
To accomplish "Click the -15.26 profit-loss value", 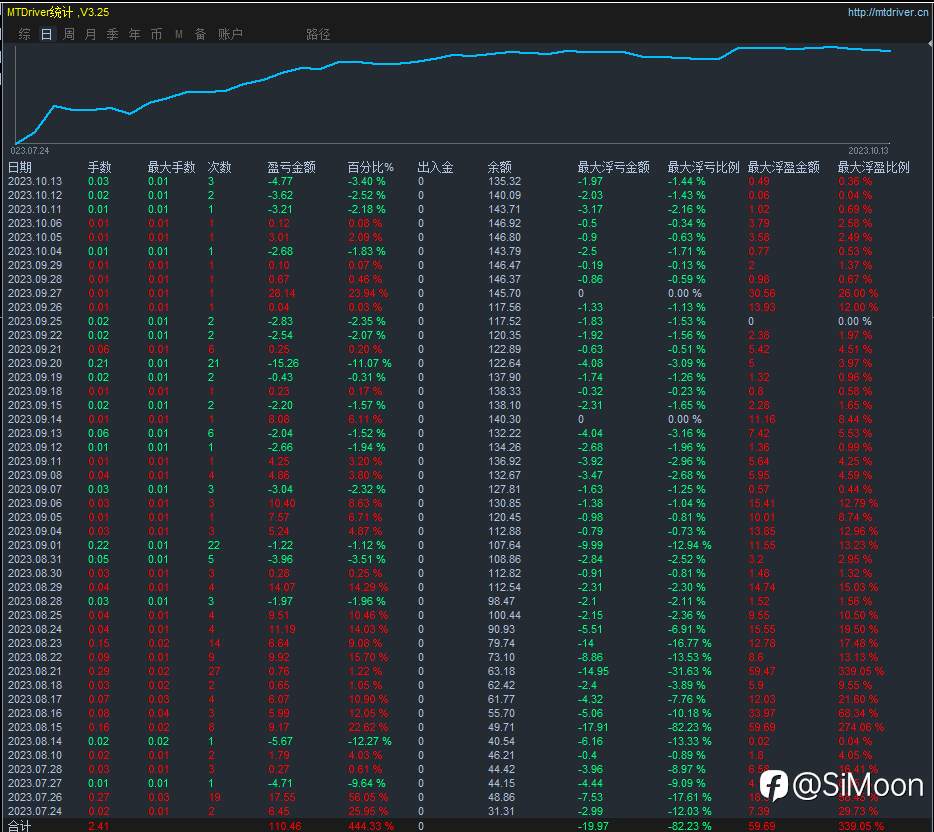I will (x=282, y=363).
